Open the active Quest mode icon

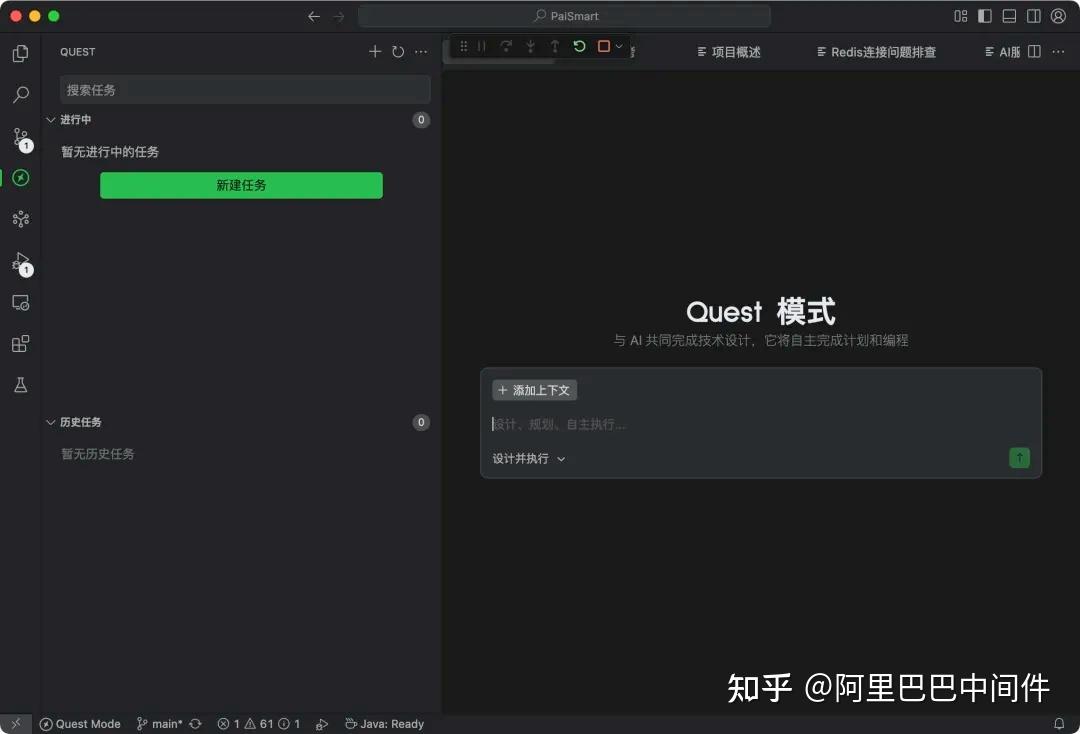point(20,178)
